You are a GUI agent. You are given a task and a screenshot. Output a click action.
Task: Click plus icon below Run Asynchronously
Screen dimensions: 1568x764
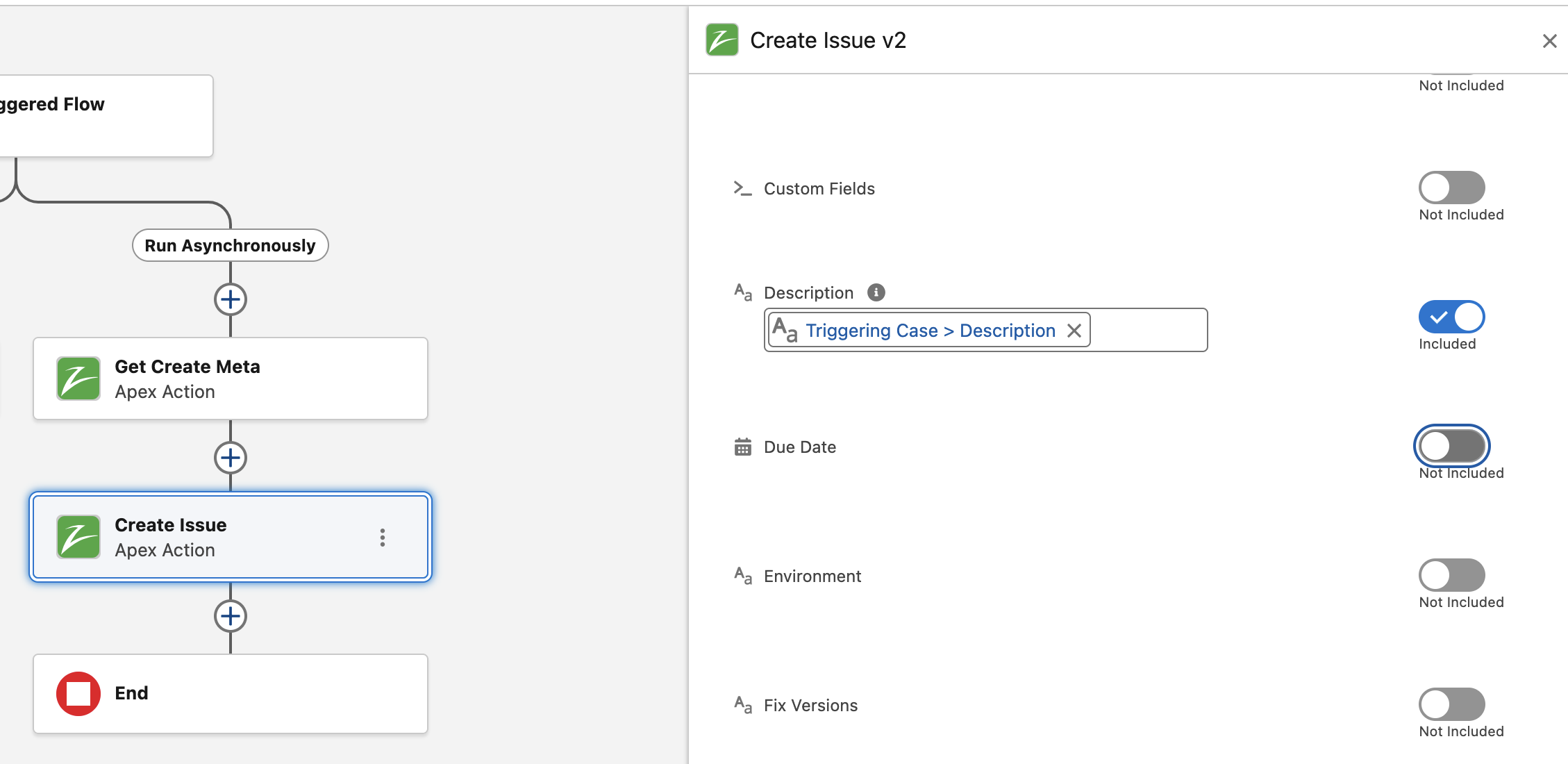(231, 300)
